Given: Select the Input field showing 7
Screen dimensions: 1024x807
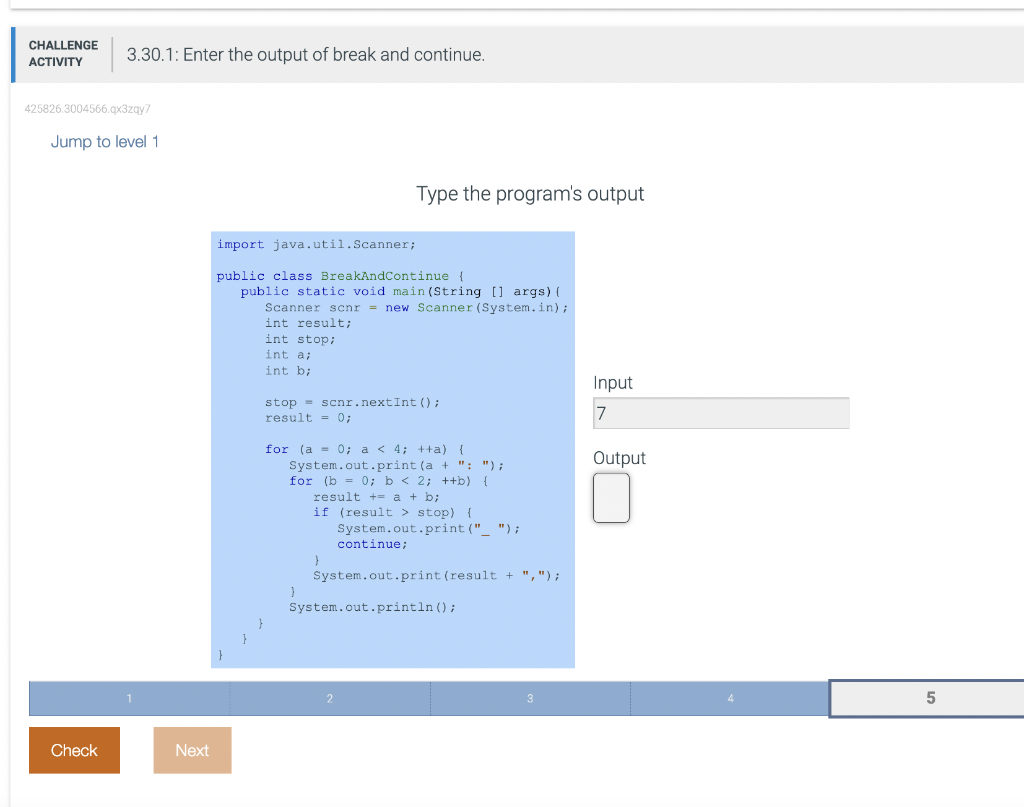Looking at the screenshot, I should point(720,412).
